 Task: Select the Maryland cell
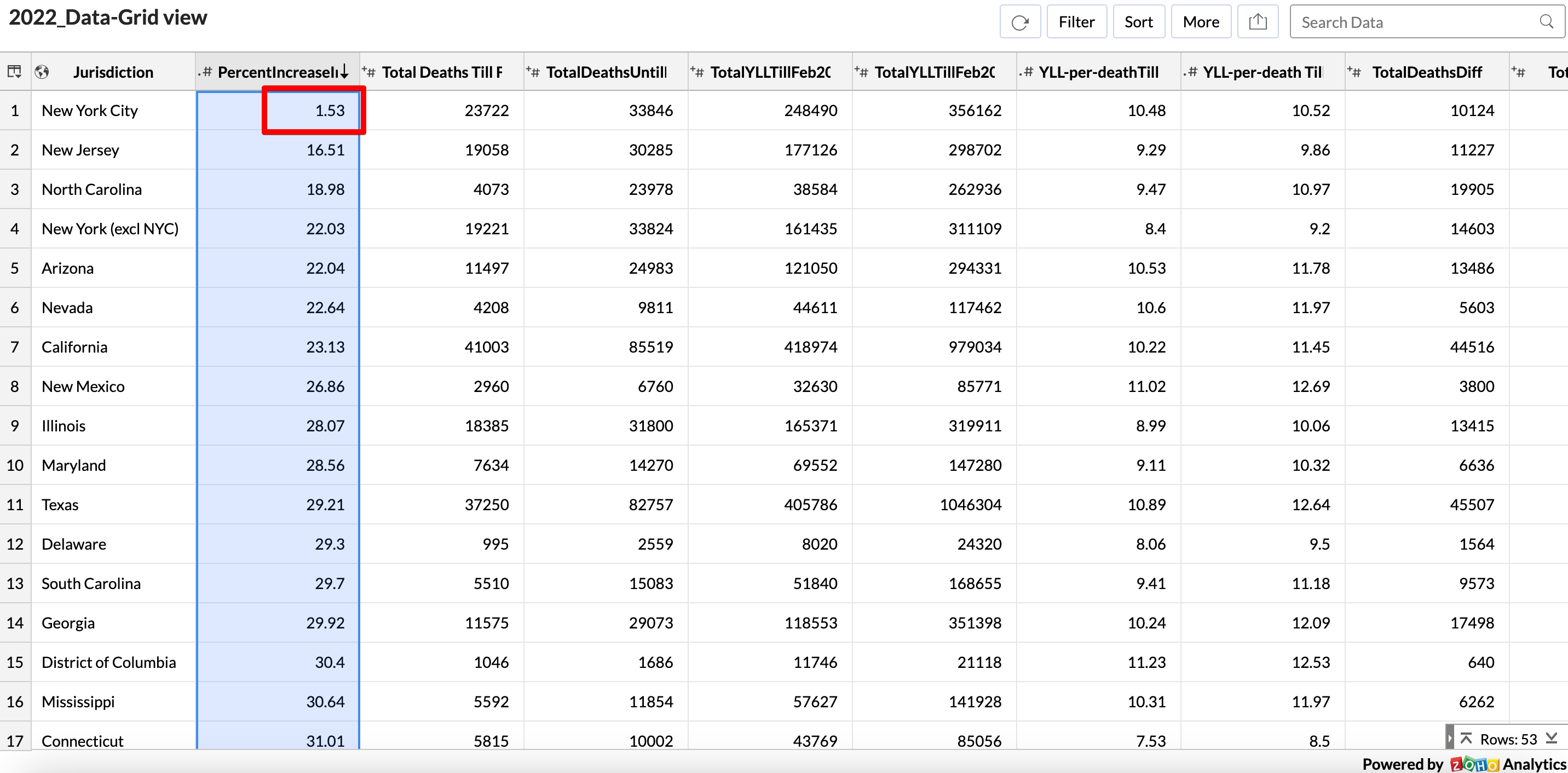tap(113, 465)
